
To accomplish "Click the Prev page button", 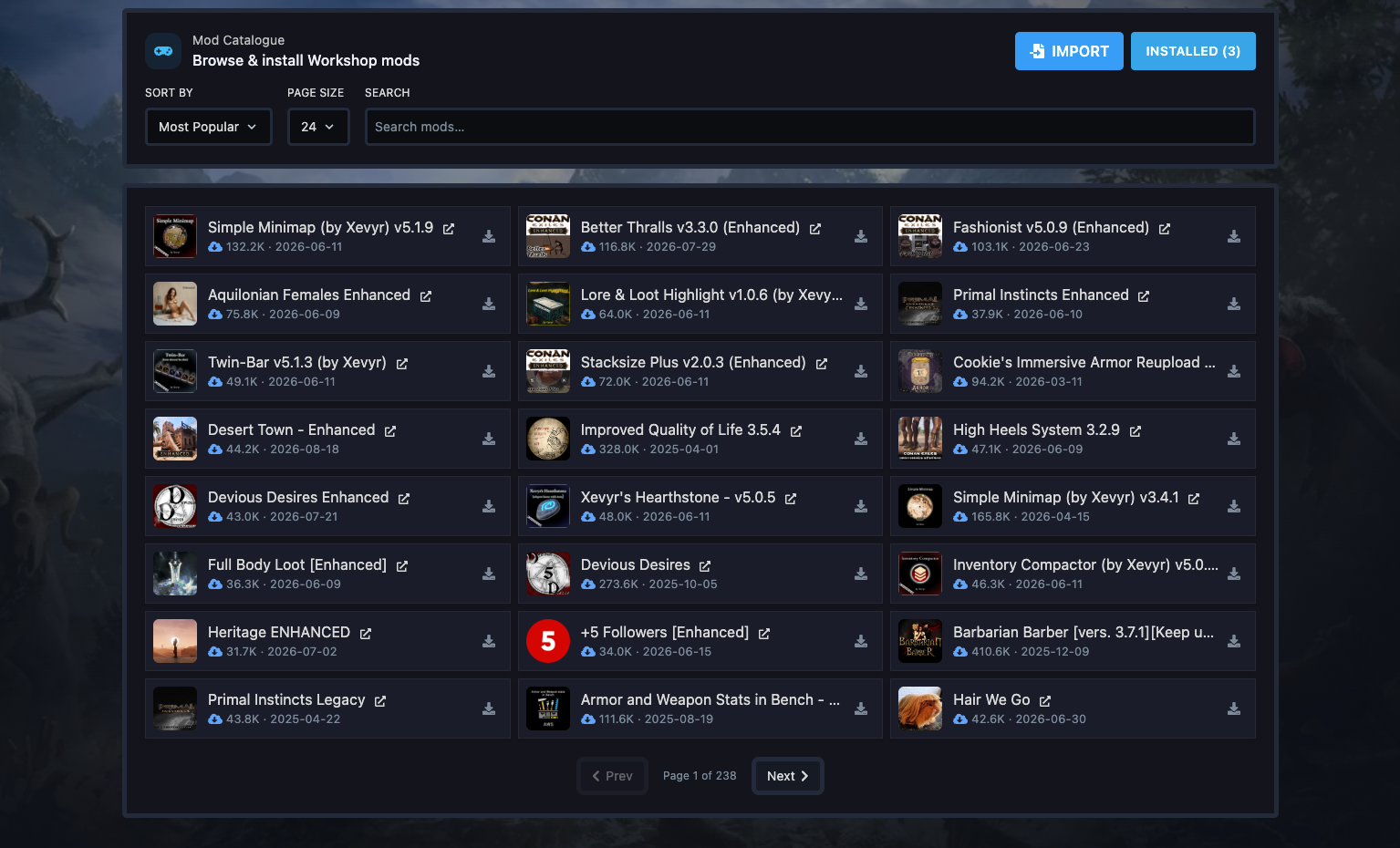I will (x=612, y=776).
